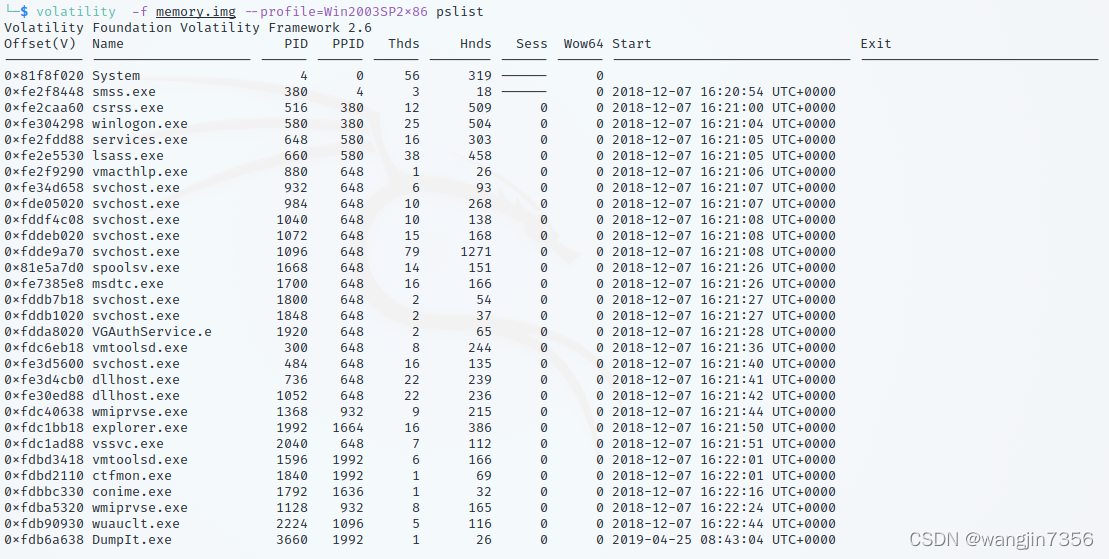The height and width of the screenshot is (559, 1109).
Task: Select the csrss.exe process name
Action: 128,108
